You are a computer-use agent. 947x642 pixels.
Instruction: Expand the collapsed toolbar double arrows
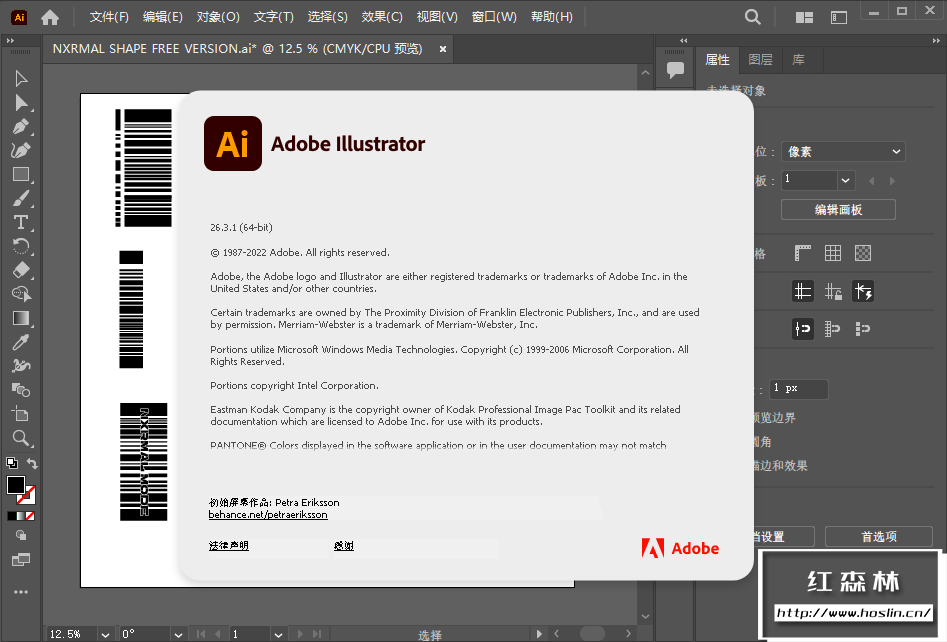(x=10, y=40)
